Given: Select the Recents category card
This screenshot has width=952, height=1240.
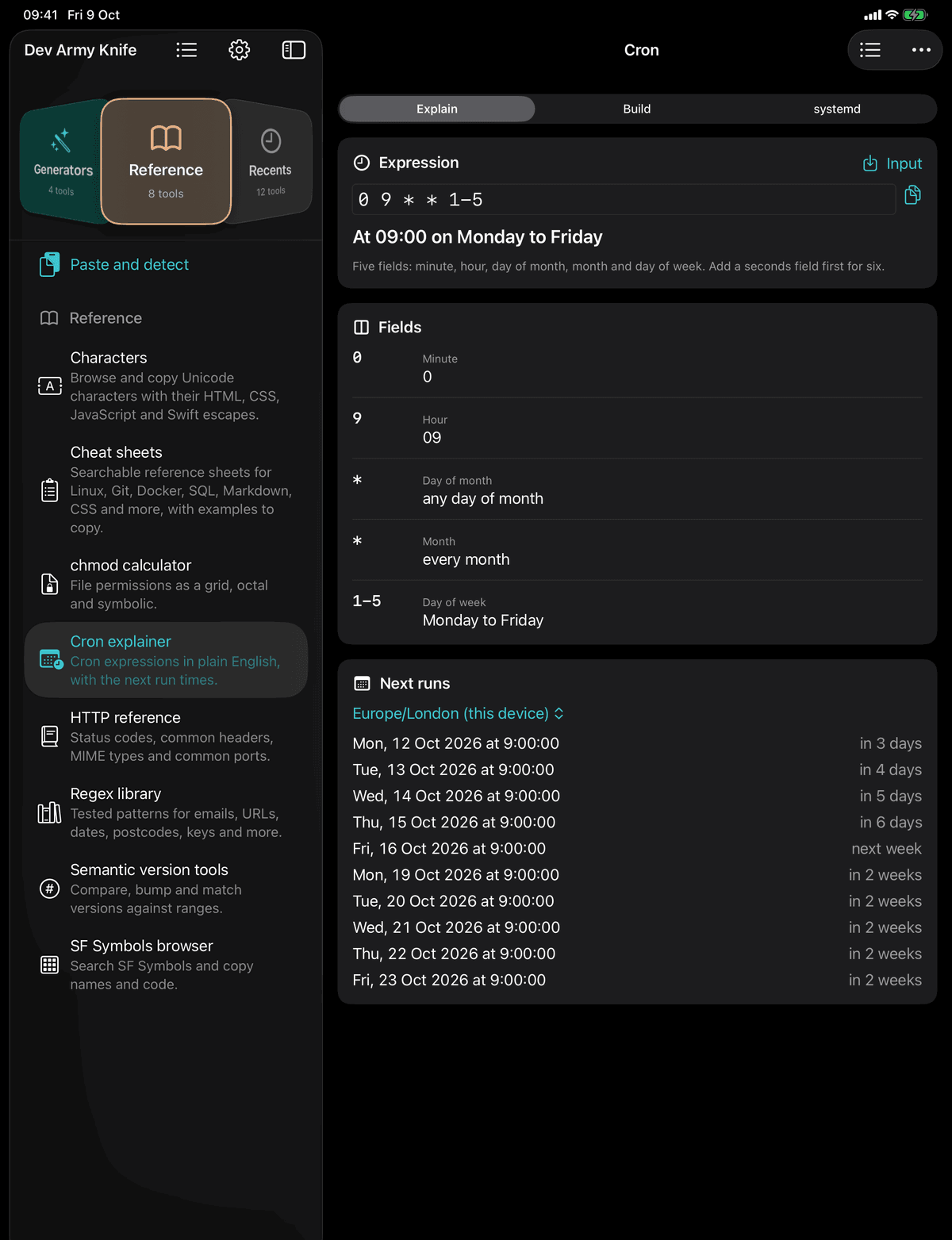Looking at the screenshot, I should (x=270, y=163).
